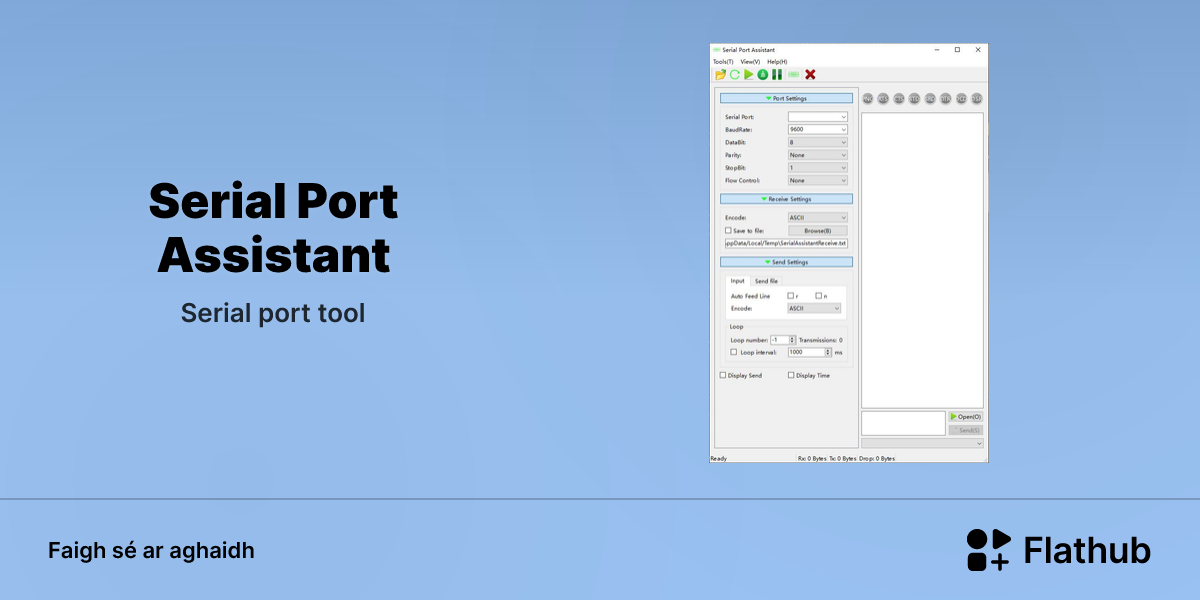Click the send text input box
This screenshot has height=600, width=1200.
903,423
